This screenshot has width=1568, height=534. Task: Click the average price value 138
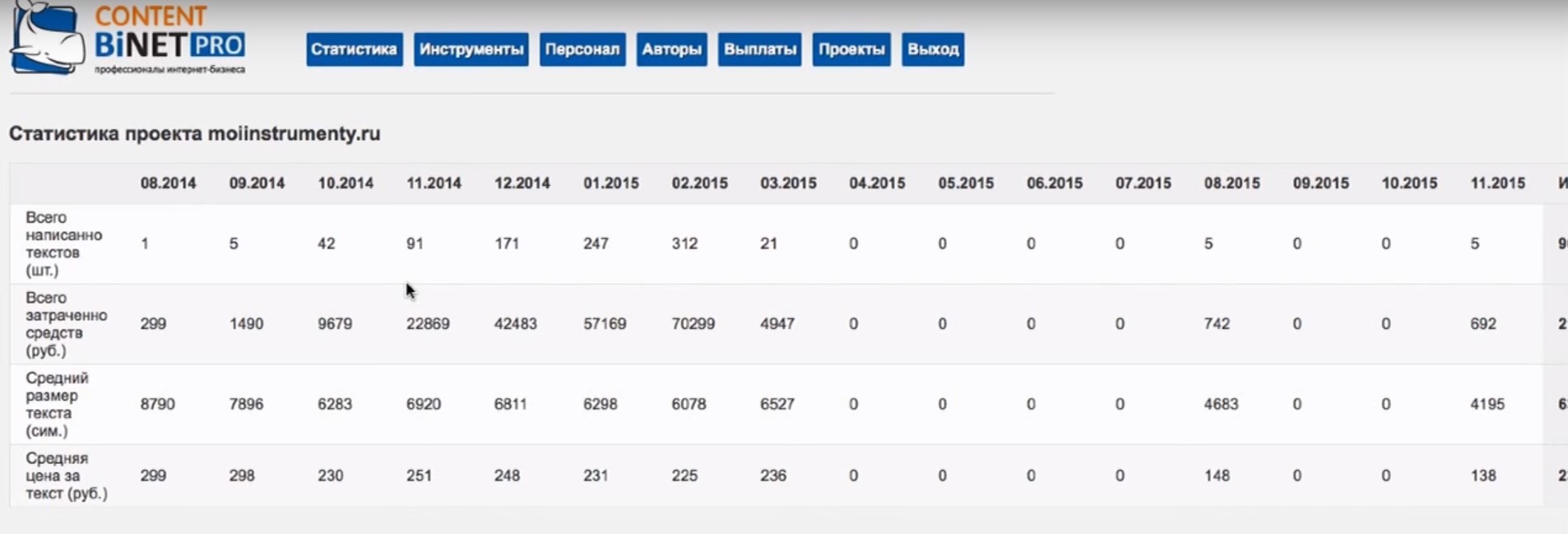click(x=1483, y=476)
